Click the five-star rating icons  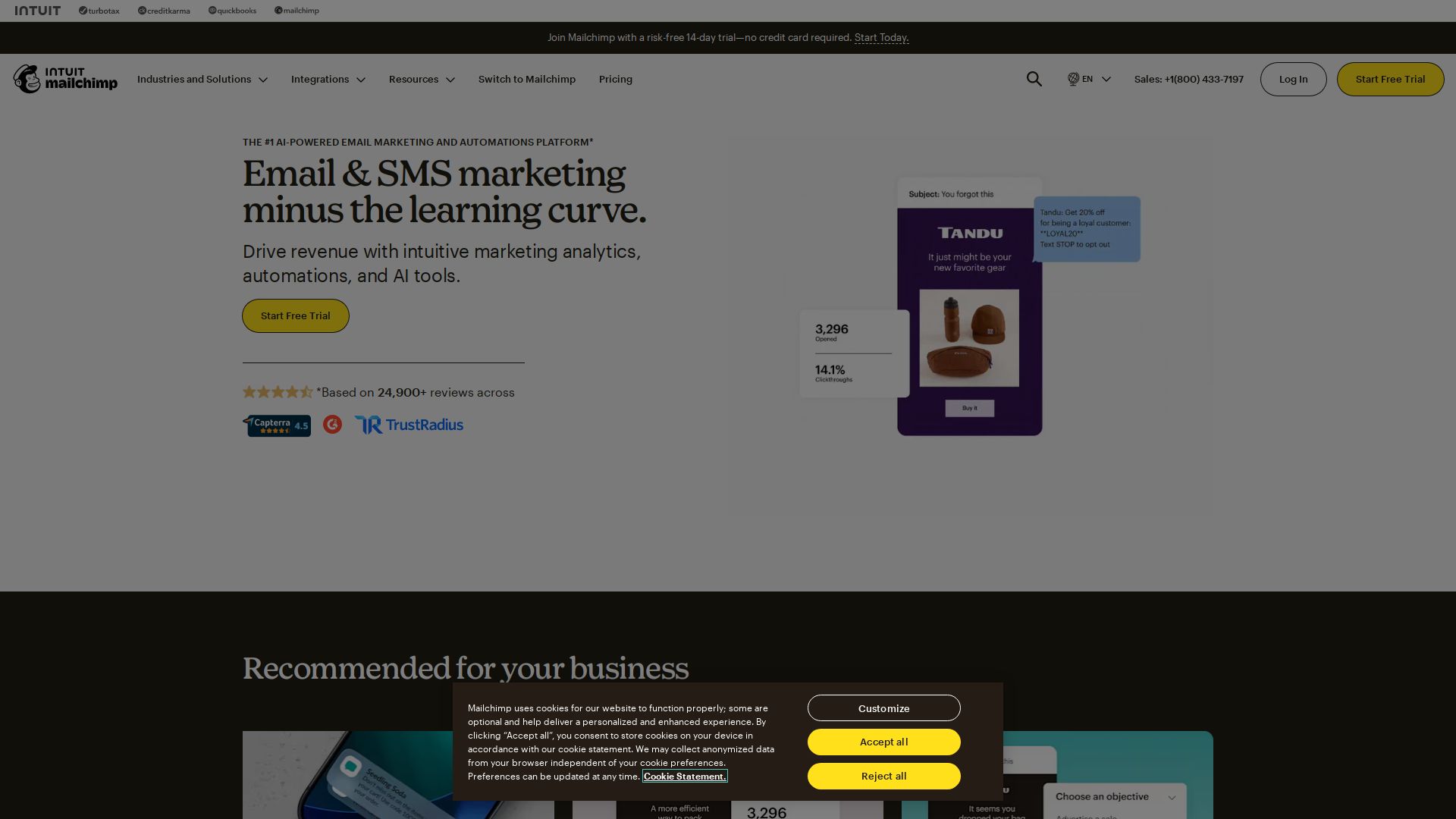point(278,392)
